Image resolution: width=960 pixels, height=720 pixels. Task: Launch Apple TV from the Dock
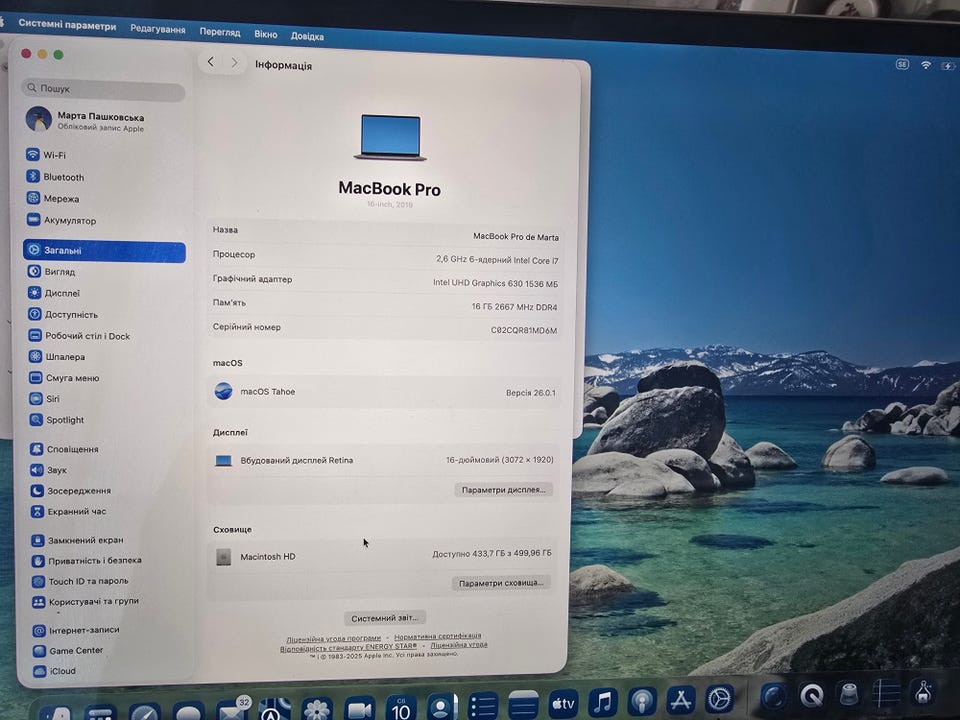coord(563,703)
